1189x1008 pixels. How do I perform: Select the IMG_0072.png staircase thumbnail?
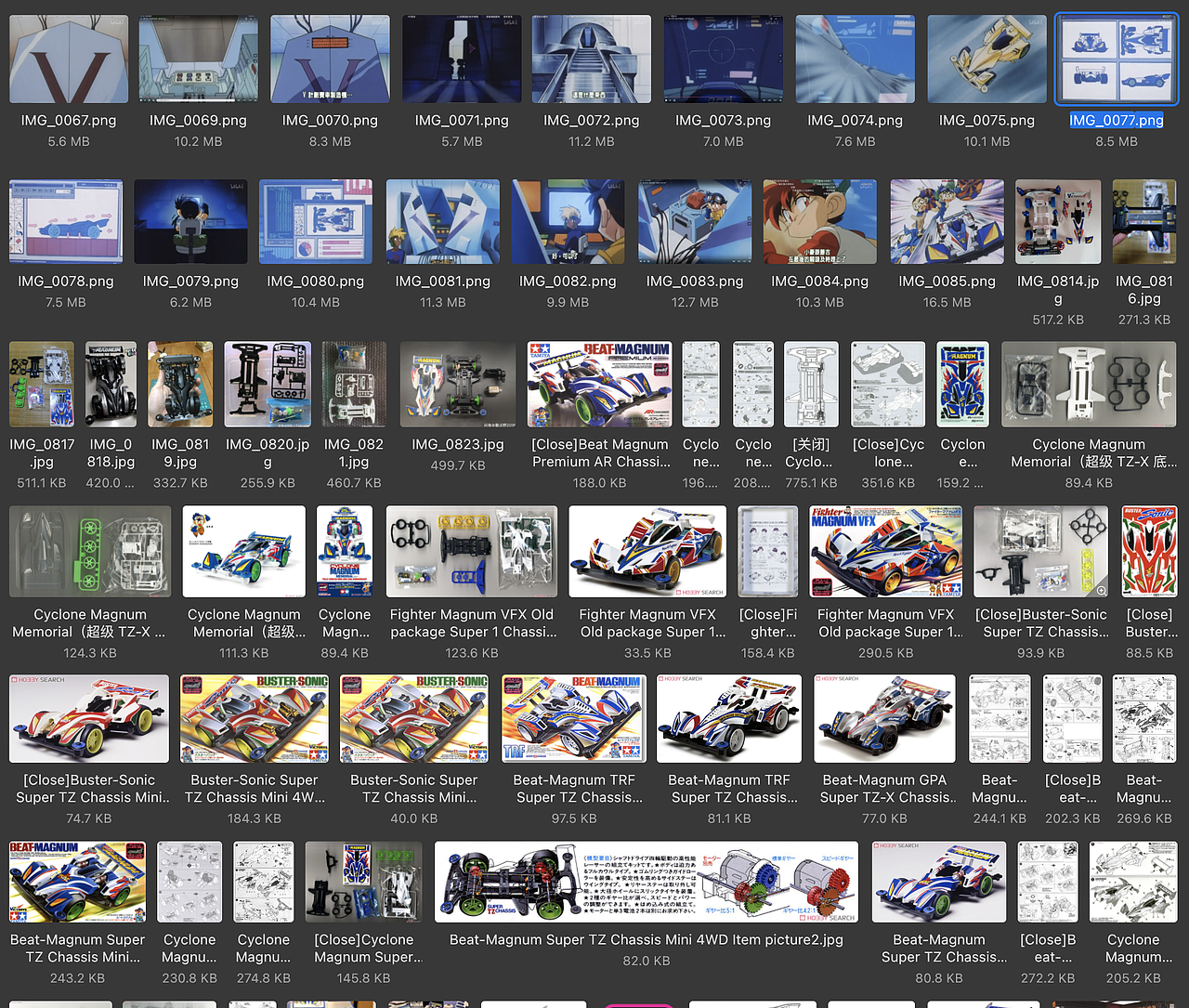tap(592, 59)
